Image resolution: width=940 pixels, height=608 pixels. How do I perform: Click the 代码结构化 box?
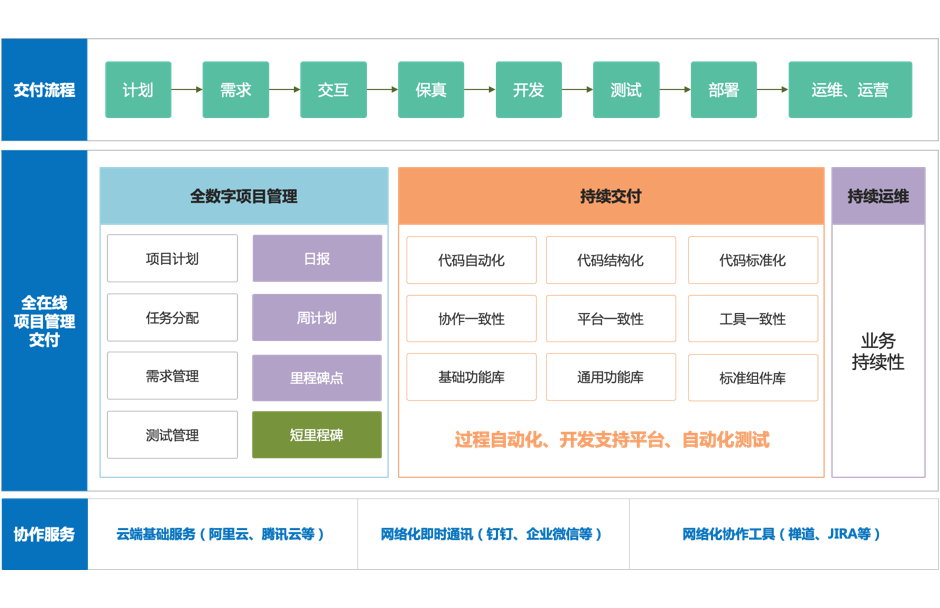click(611, 260)
